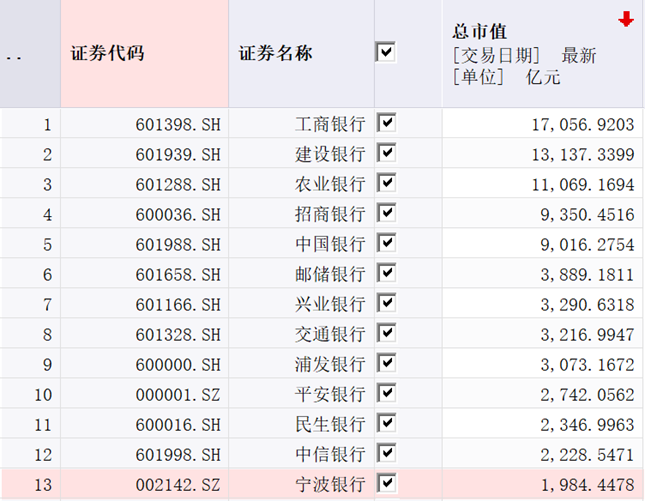Click the name cell 中国银行
The width and height of the screenshot is (645, 501).
click(301, 244)
